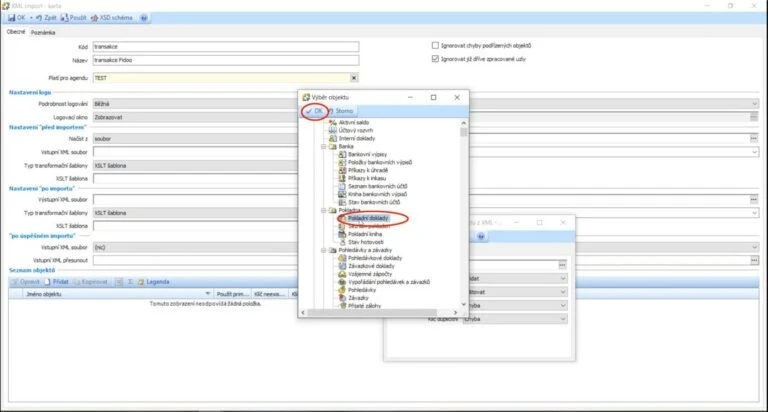
Task: Open the Vstupní XML soubor dropdown arrow under Nastavení před importem
Action: click(754, 152)
